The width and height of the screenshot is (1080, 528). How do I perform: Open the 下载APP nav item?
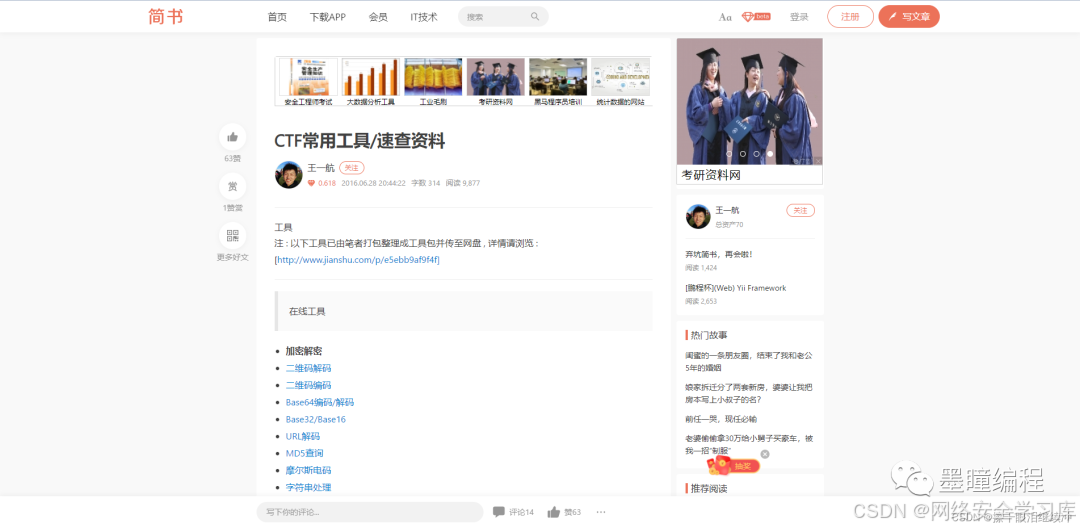point(328,17)
